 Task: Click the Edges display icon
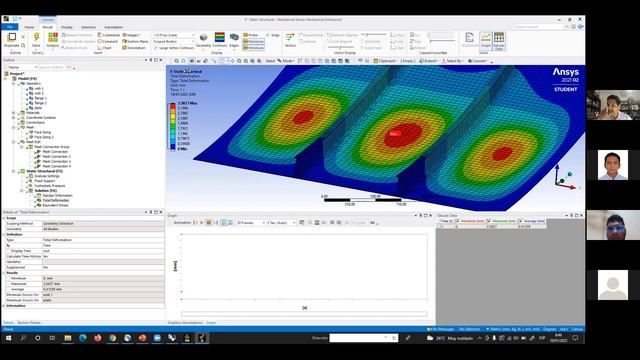pos(234,38)
